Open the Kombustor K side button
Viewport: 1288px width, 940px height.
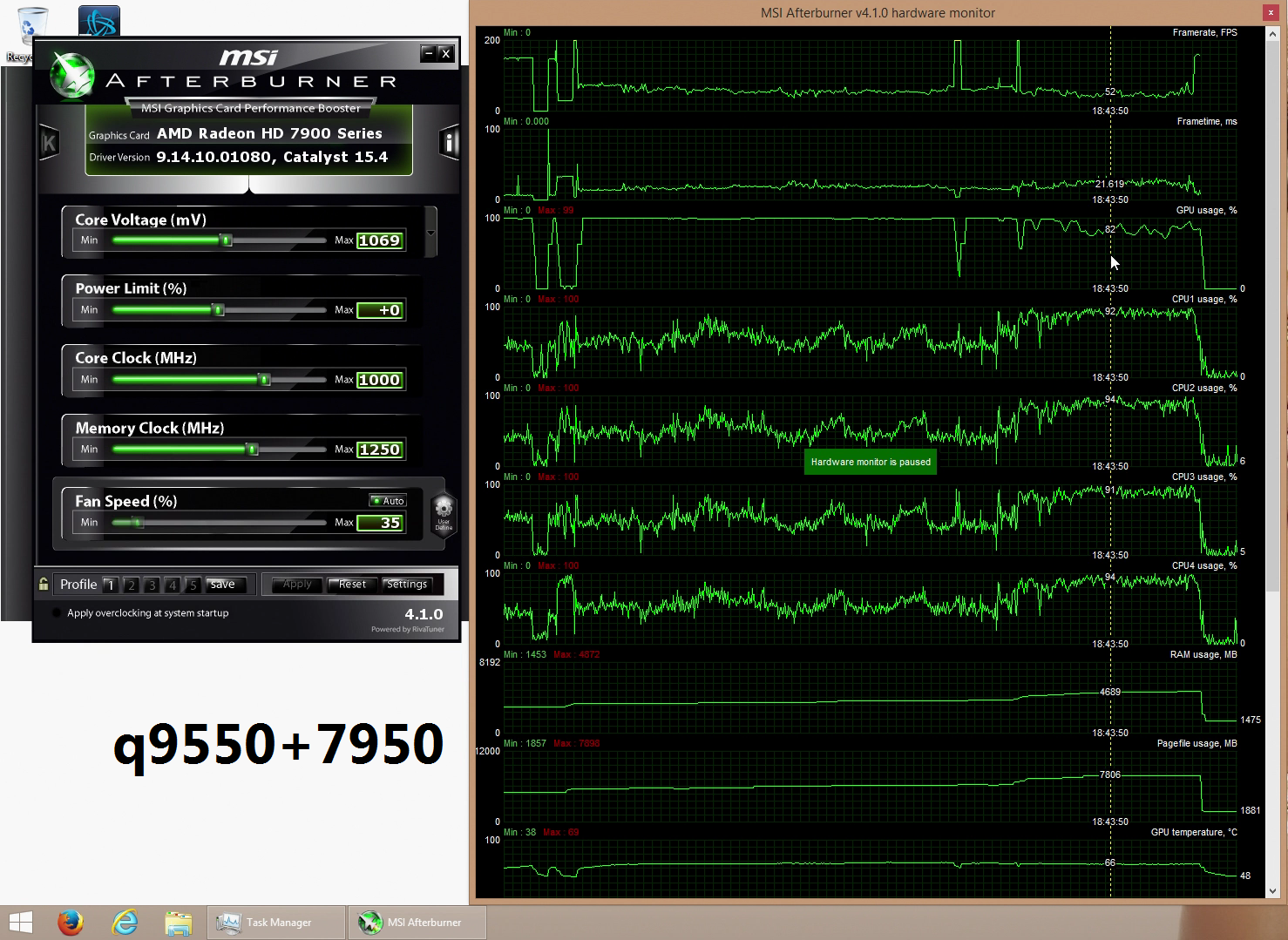49,143
